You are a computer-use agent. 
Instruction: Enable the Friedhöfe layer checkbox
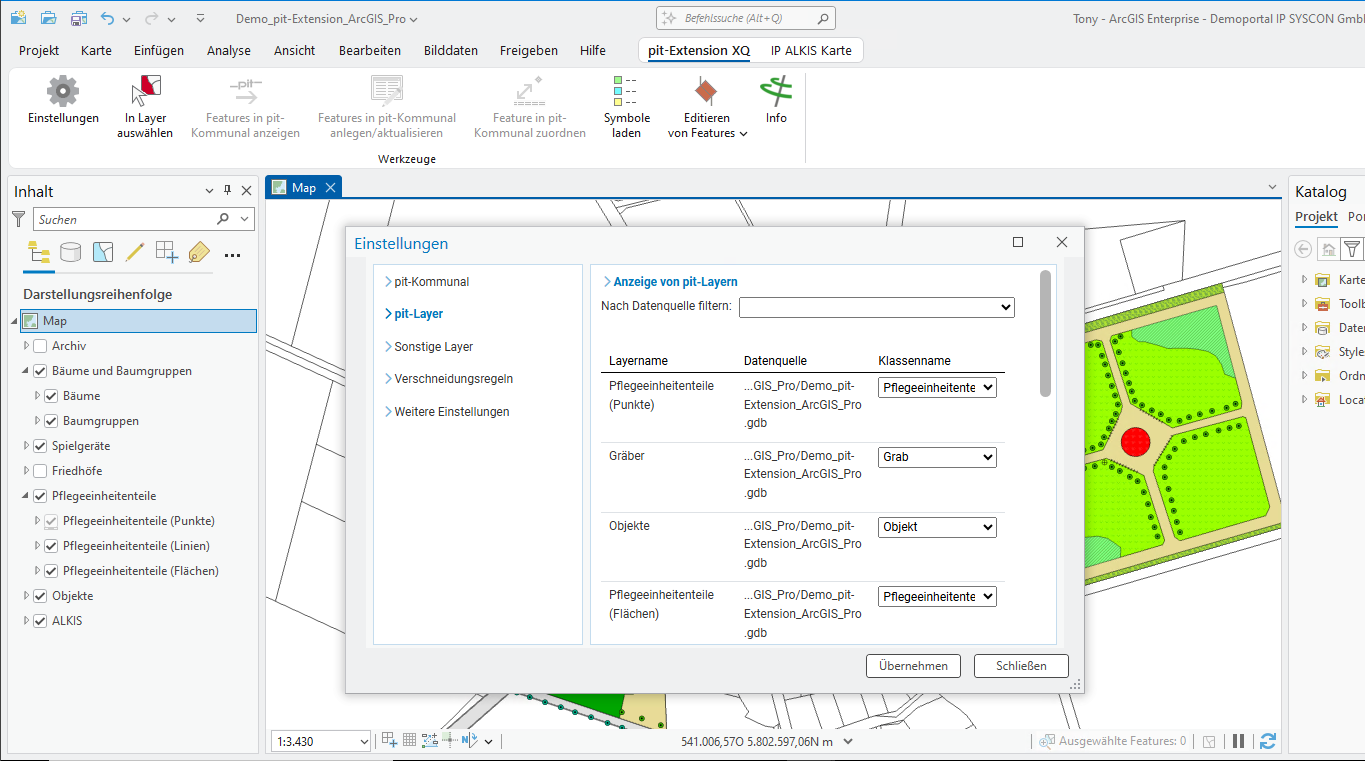(42, 470)
